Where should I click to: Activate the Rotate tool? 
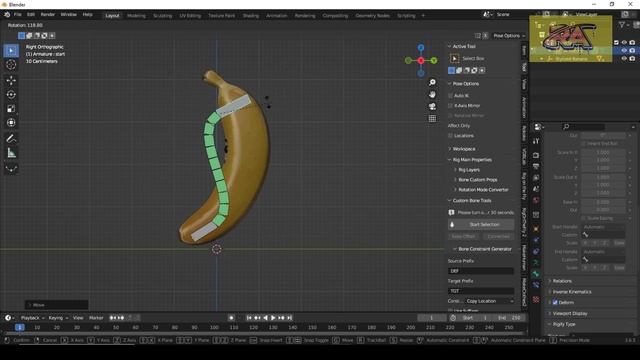pyautogui.click(x=11, y=94)
